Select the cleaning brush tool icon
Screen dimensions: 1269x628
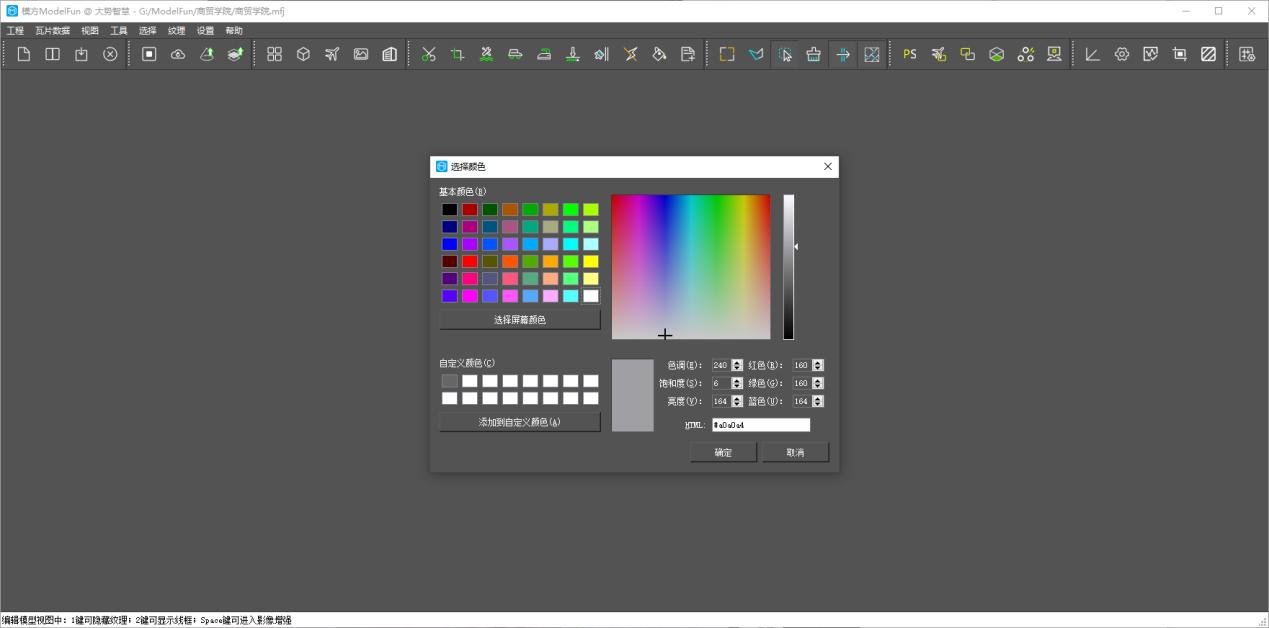tap(814, 54)
